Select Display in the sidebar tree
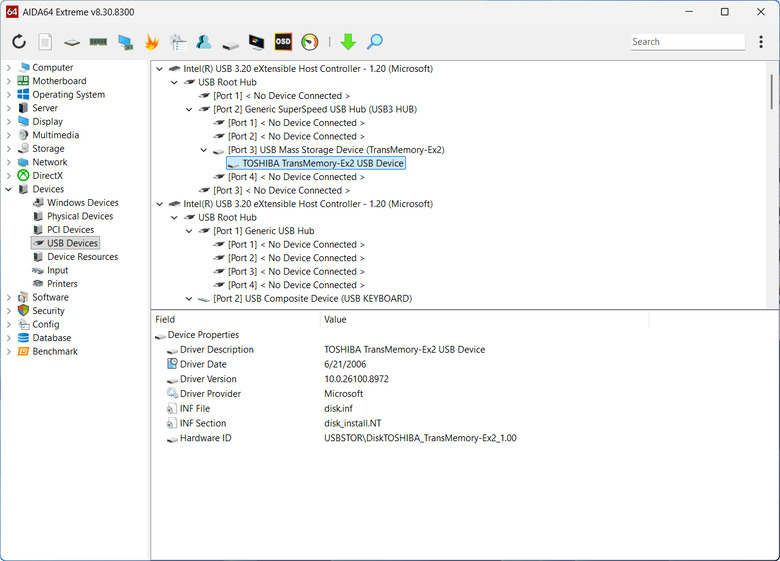 47,121
